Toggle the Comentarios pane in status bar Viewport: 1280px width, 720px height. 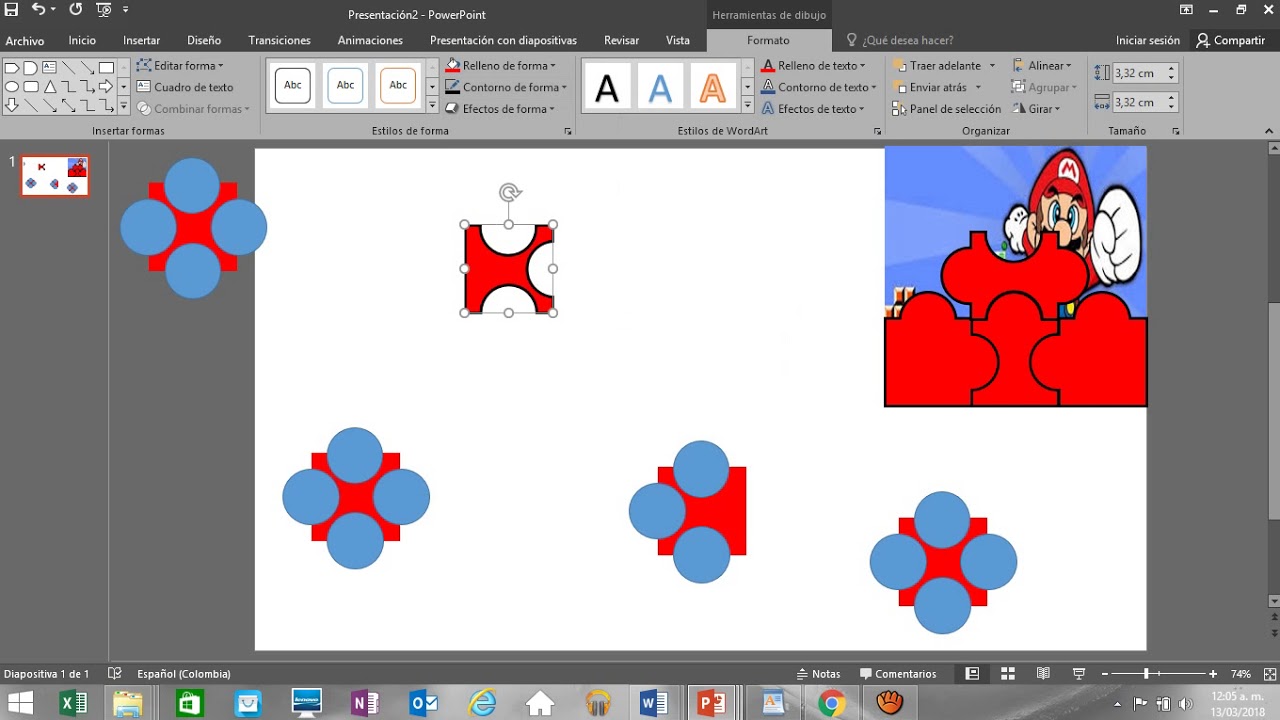(x=899, y=674)
